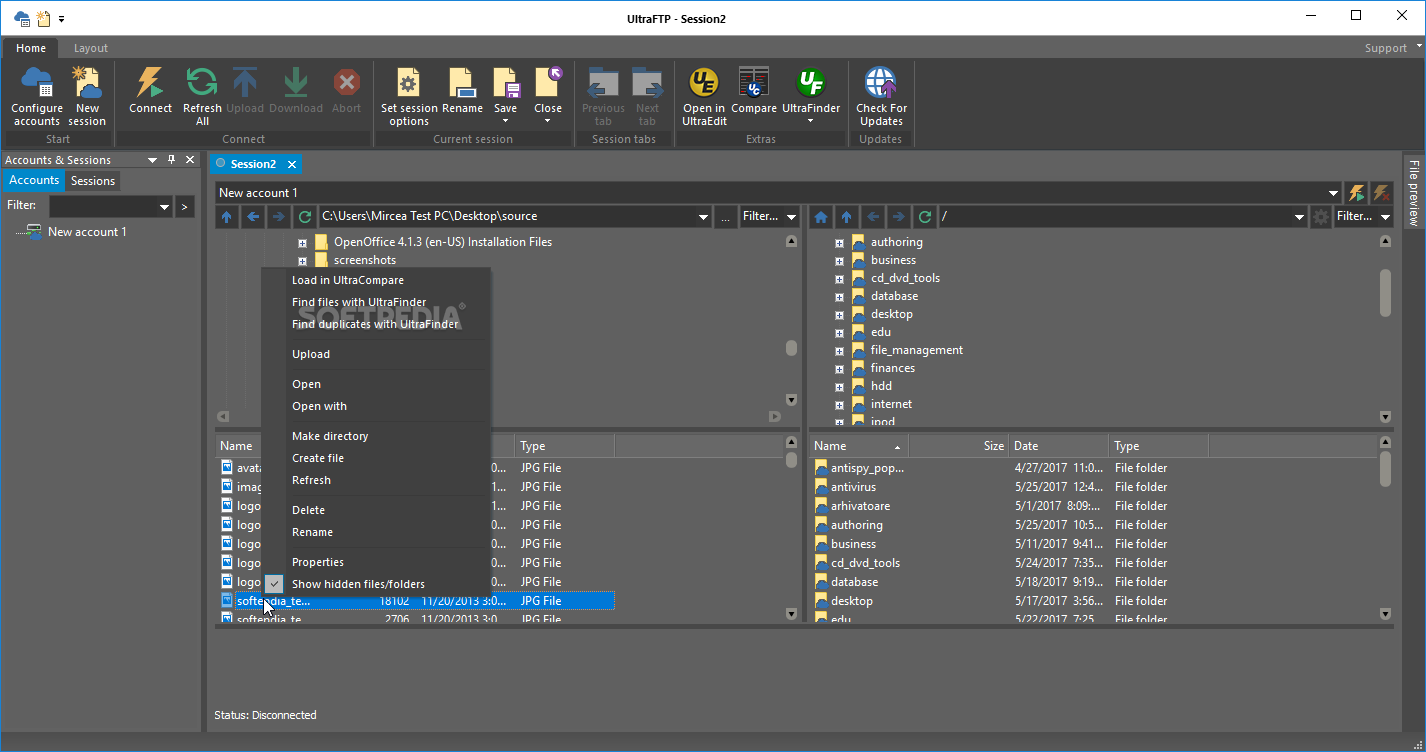Open Set session options

click(409, 96)
